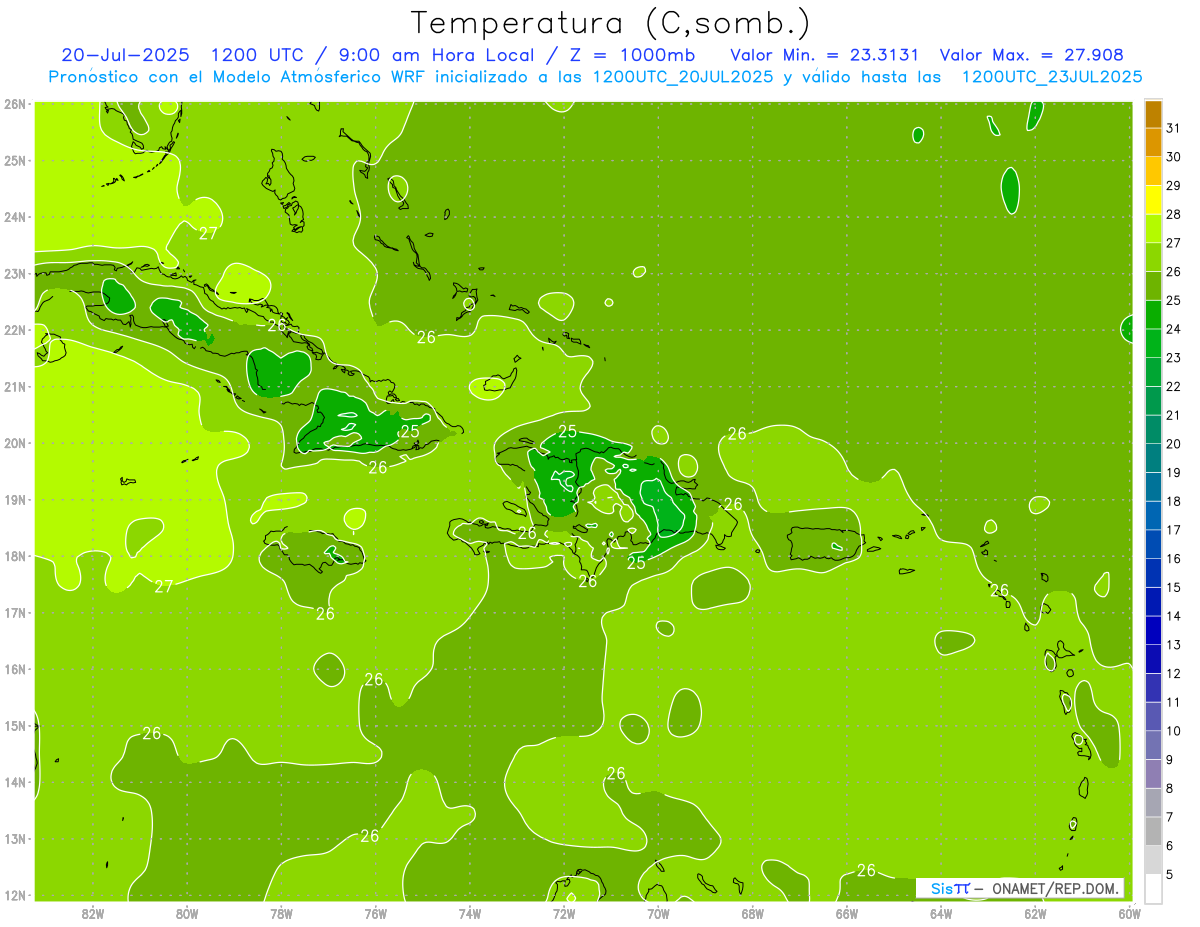Click the 64W longitude axis label
1200x927 pixels.
coord(941,913)
